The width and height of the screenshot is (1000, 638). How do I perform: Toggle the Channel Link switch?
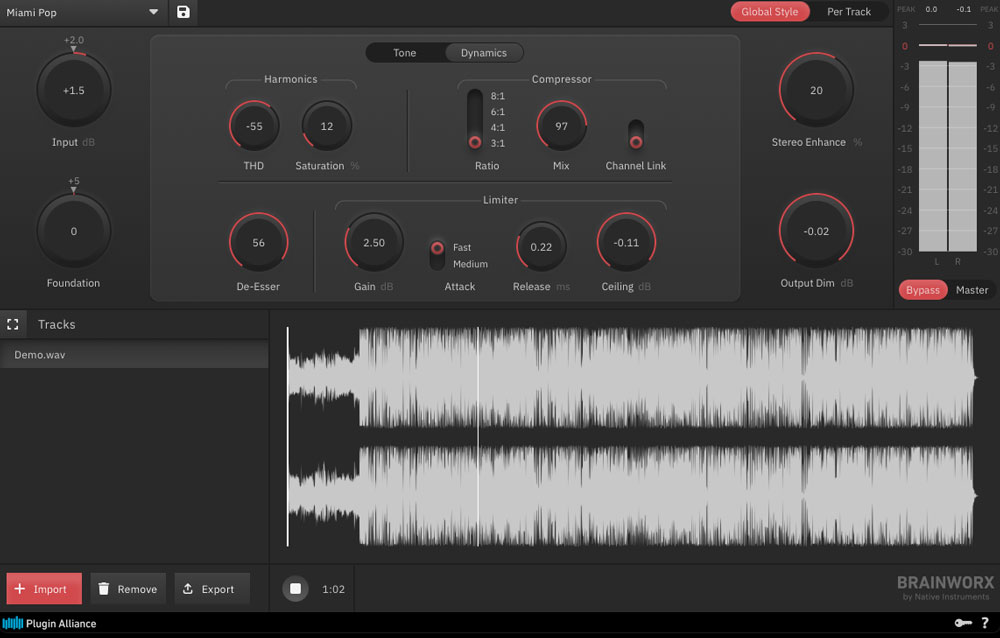pos(636,135)
